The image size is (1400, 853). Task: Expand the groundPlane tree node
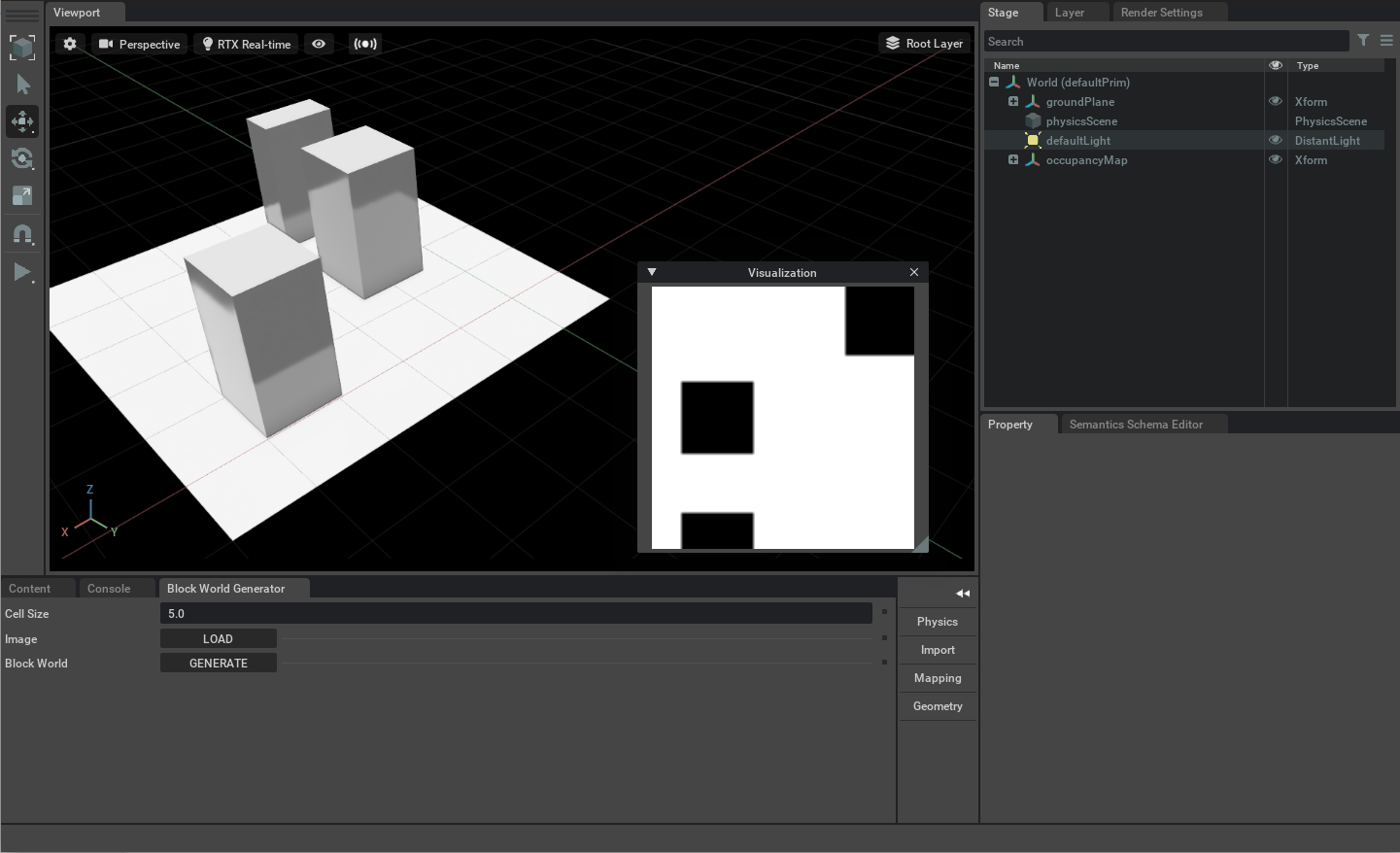(x=1013, y=101)
